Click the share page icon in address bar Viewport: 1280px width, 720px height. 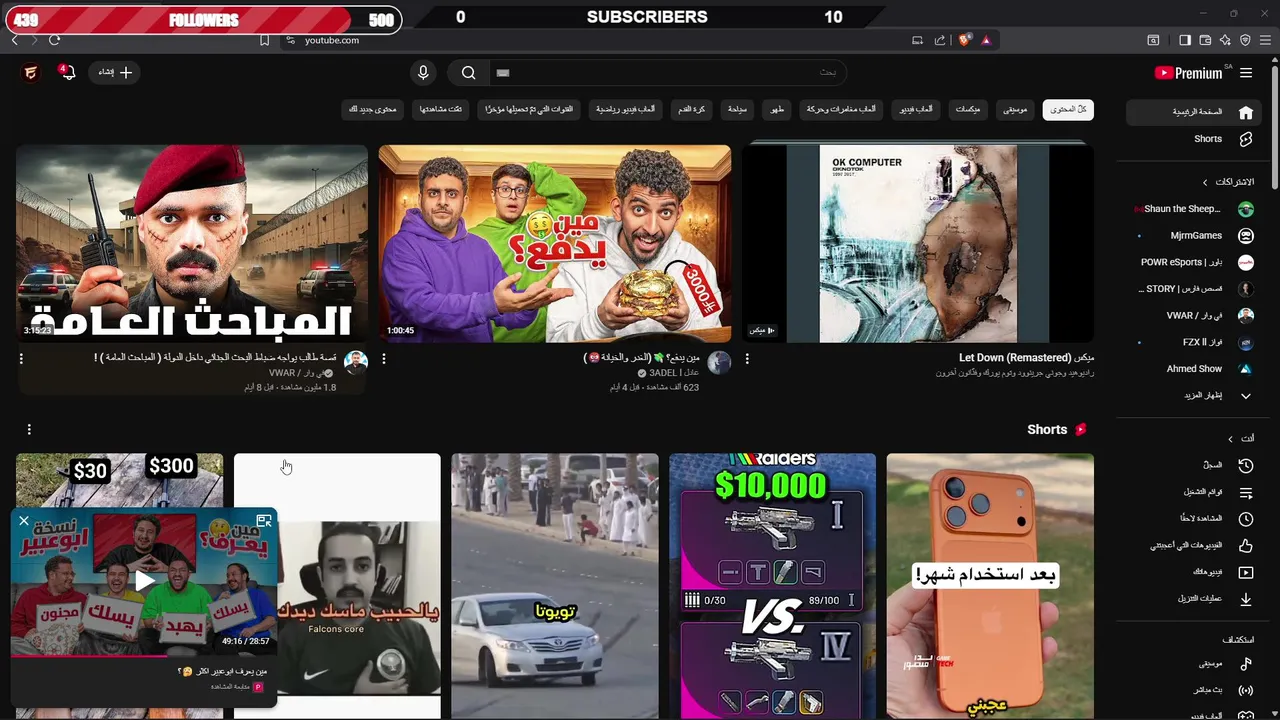940,40
